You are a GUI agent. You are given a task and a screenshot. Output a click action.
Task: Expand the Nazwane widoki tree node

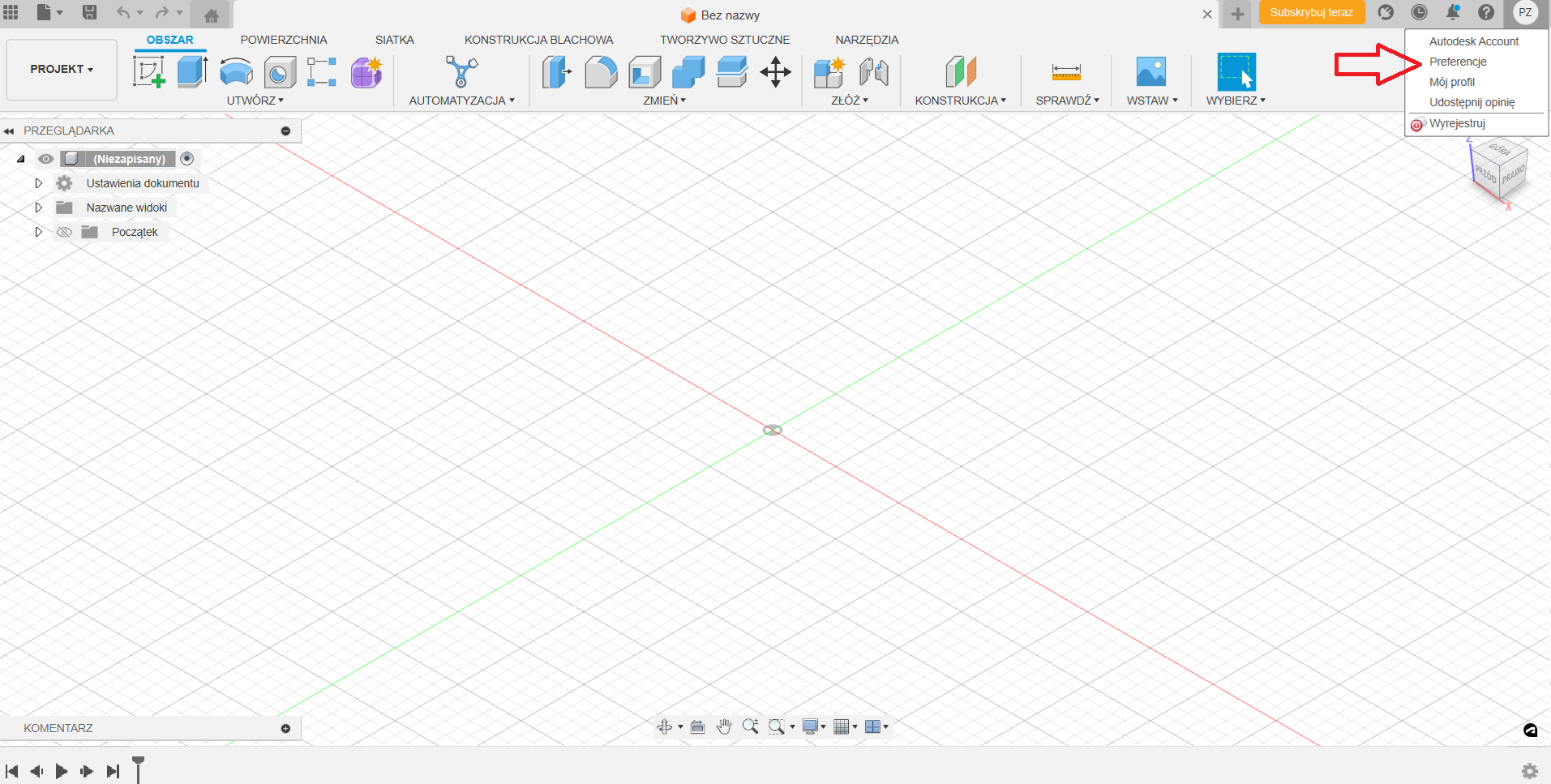(38, 208)
